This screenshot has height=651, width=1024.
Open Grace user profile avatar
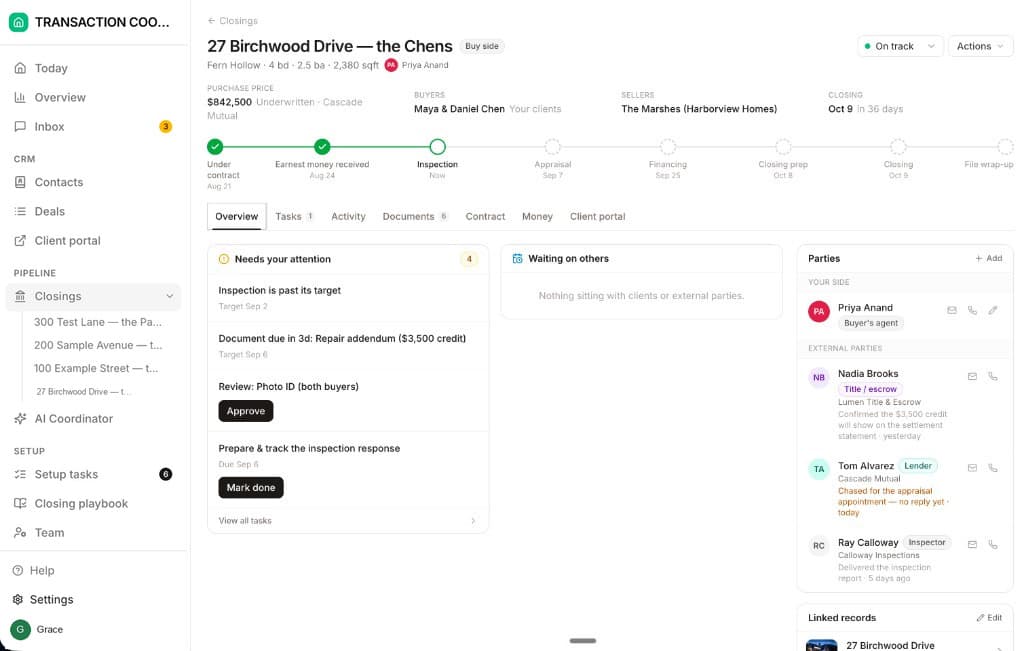(20, 629)
